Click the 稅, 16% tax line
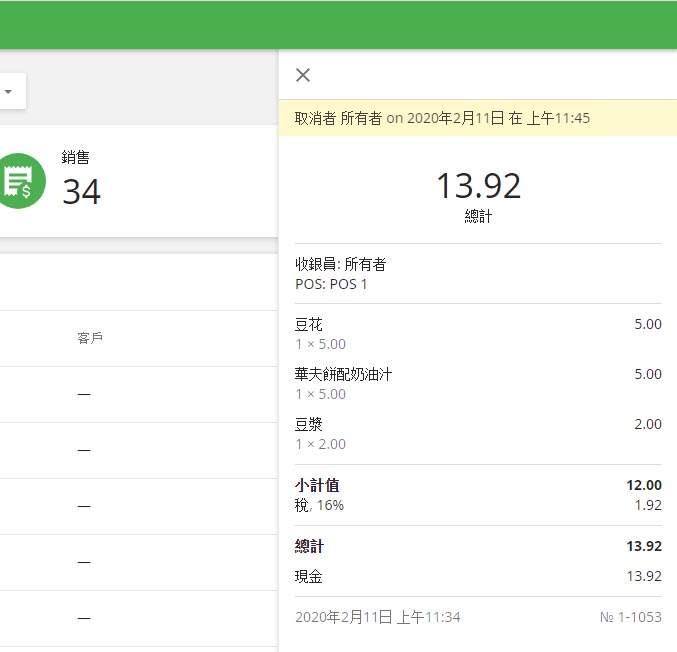Viewport: 677px width, 652px height. 319,506
